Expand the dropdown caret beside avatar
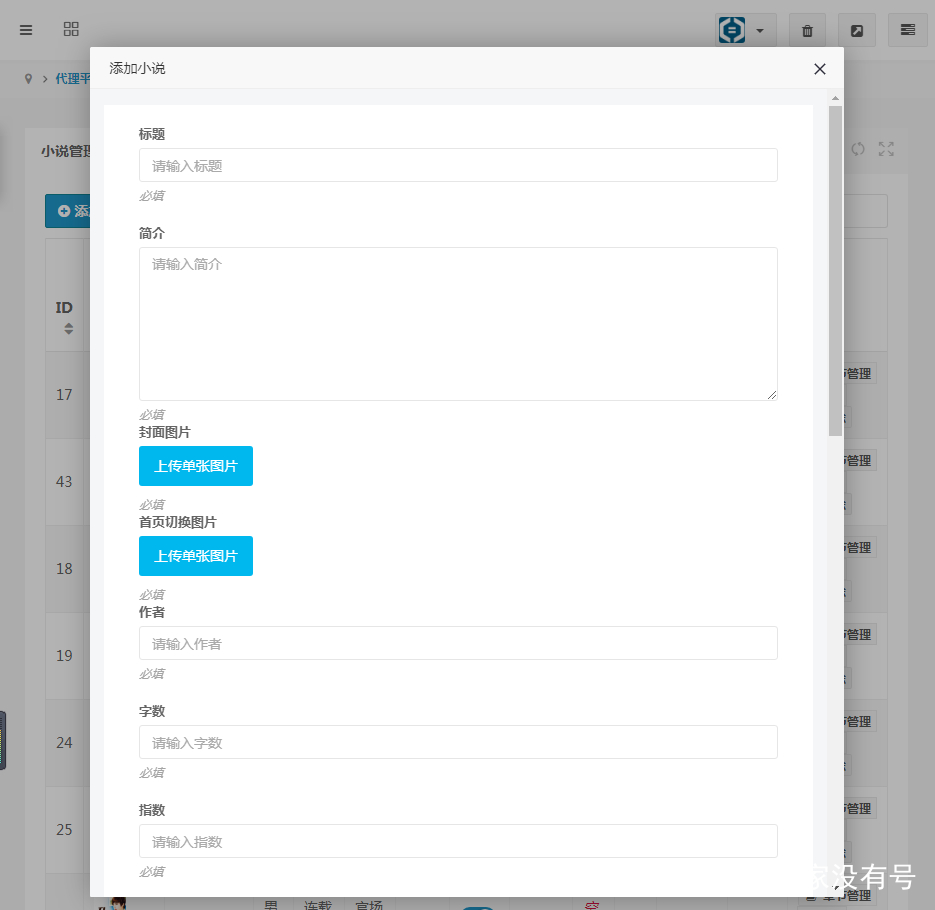Viewport: 935px width, 910px height. click(760, 30)
